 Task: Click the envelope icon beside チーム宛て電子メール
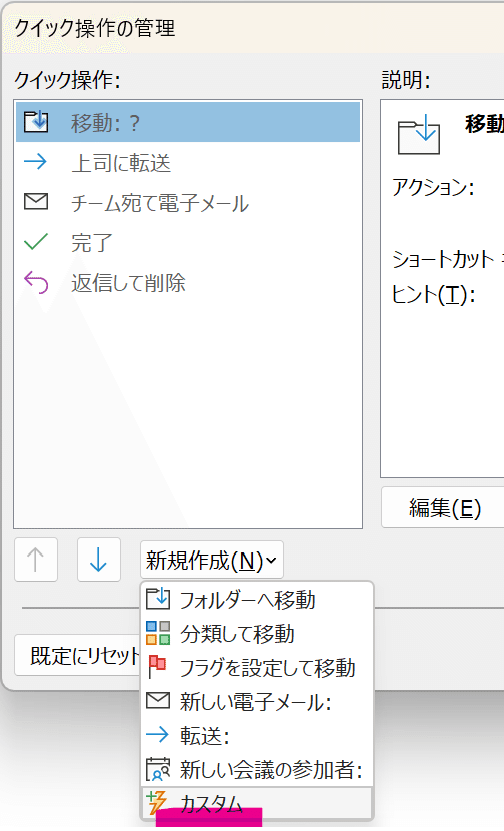click(36, 202)
